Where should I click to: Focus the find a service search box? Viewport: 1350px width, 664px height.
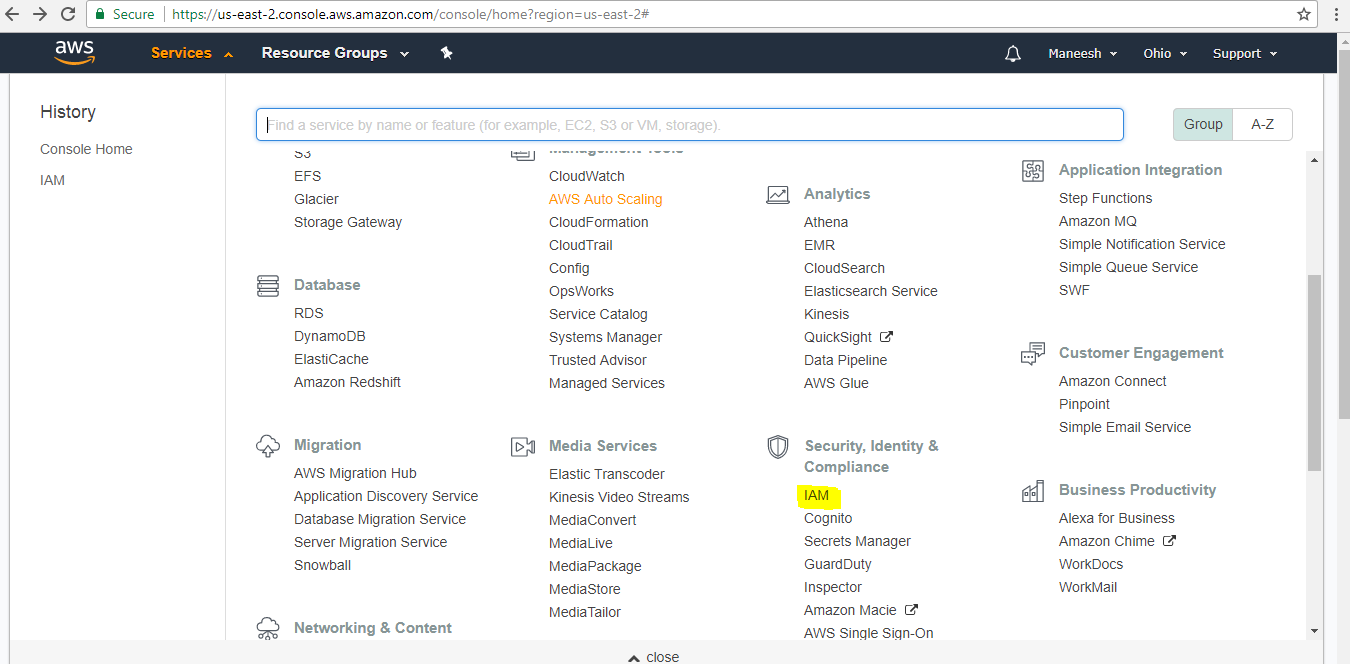pos(690,125)
